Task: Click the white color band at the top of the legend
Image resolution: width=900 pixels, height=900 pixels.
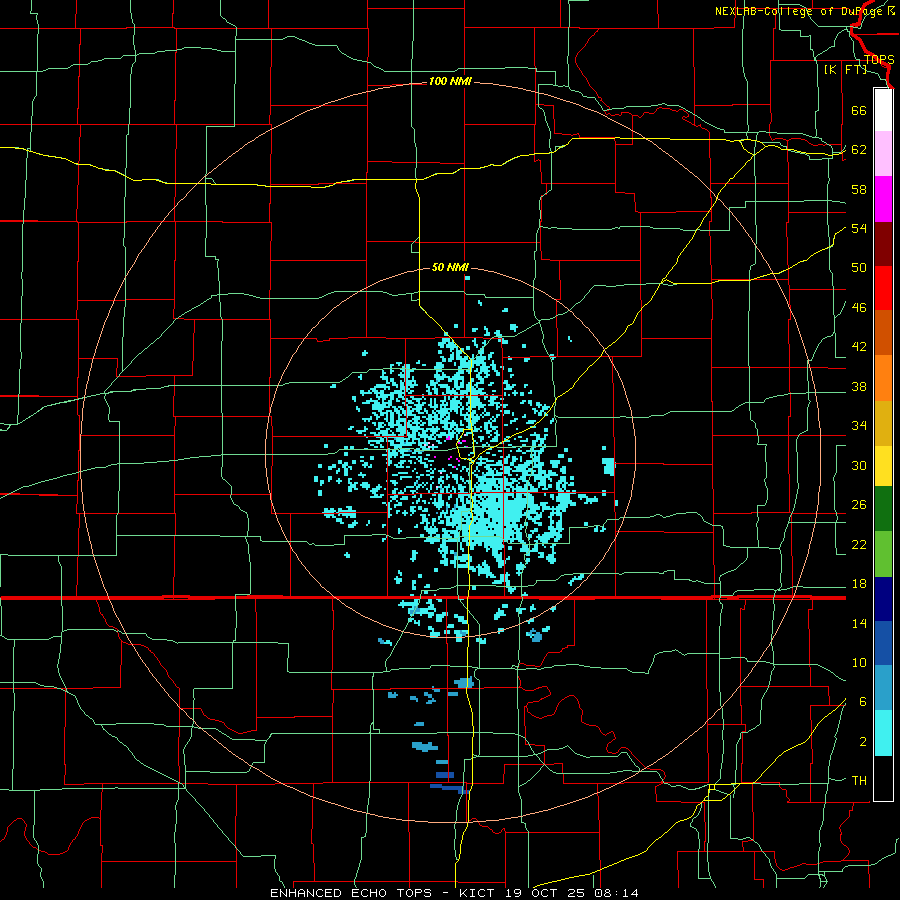Action: [883, 110]
